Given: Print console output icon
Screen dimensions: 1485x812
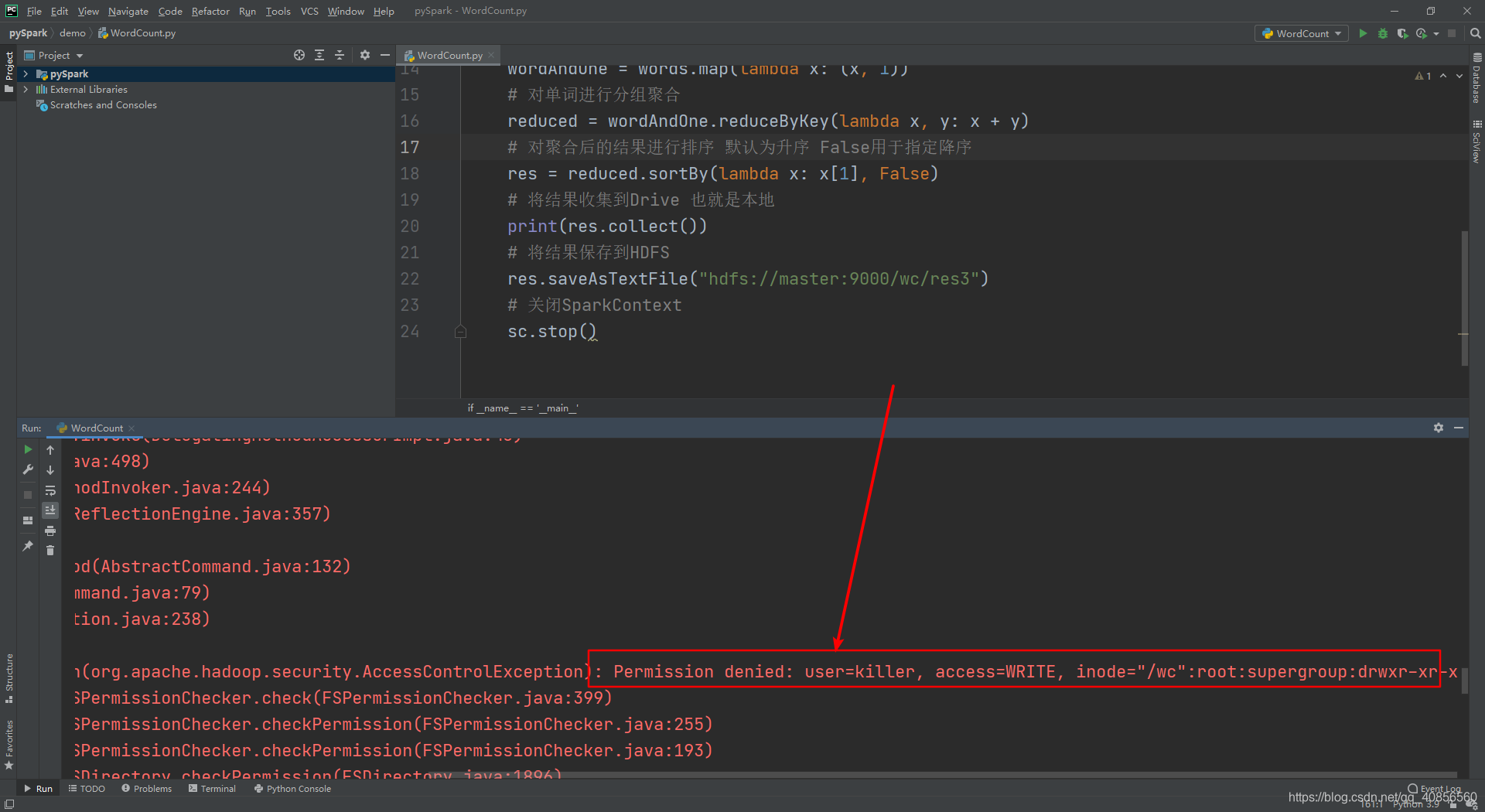Looking at the screenshot, I should pyautogui.click(x=50, y=531).
